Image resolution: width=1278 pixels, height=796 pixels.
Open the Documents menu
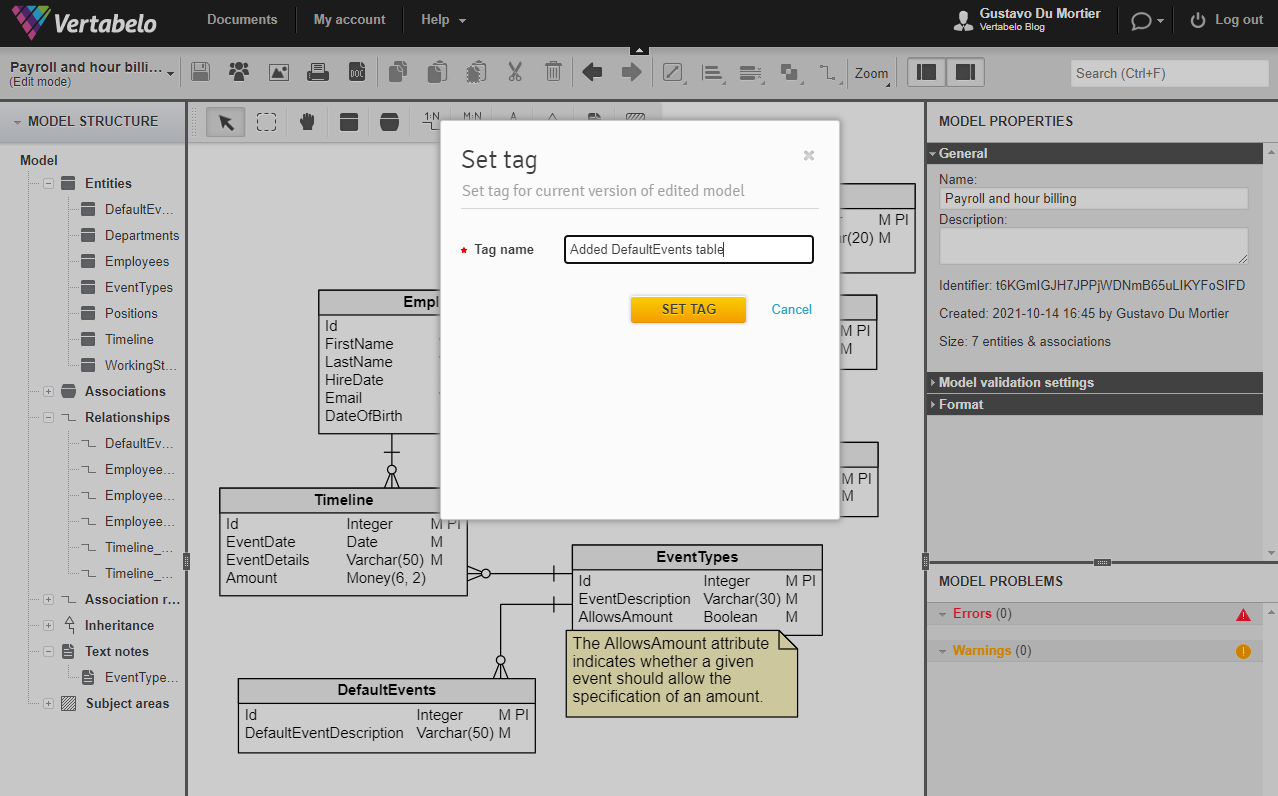(x=242, y=20)
